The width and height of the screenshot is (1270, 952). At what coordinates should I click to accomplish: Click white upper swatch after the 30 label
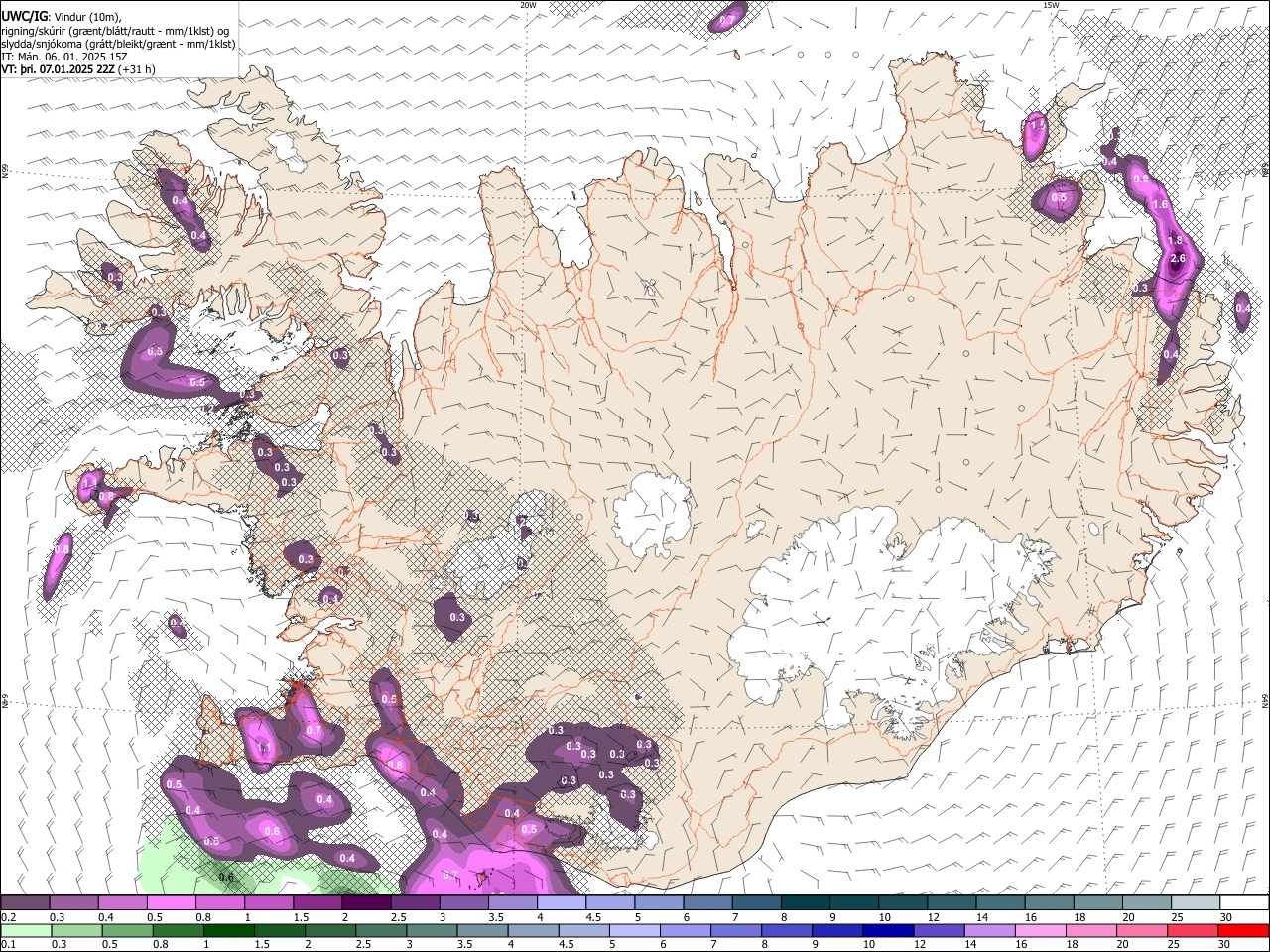1243,903
